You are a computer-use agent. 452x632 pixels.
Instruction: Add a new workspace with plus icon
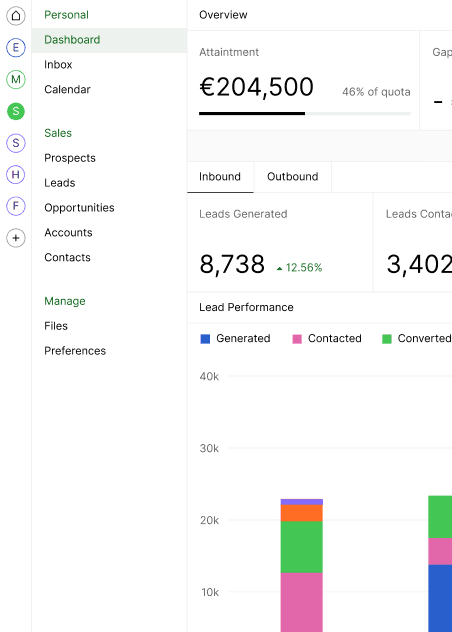[16, 238]
